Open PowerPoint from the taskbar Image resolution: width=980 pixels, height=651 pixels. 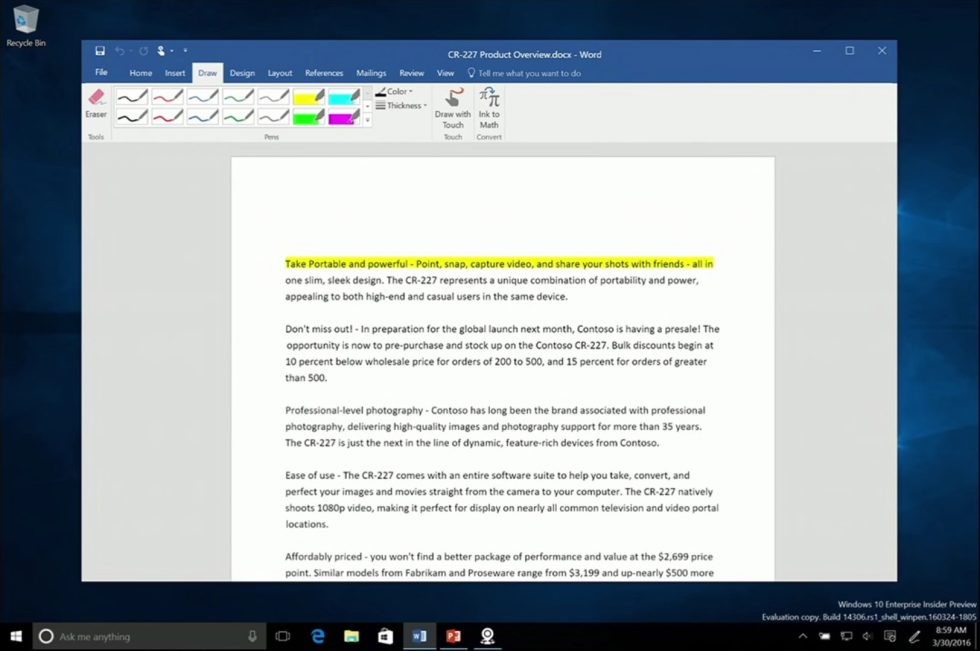[x=453, y=636]
